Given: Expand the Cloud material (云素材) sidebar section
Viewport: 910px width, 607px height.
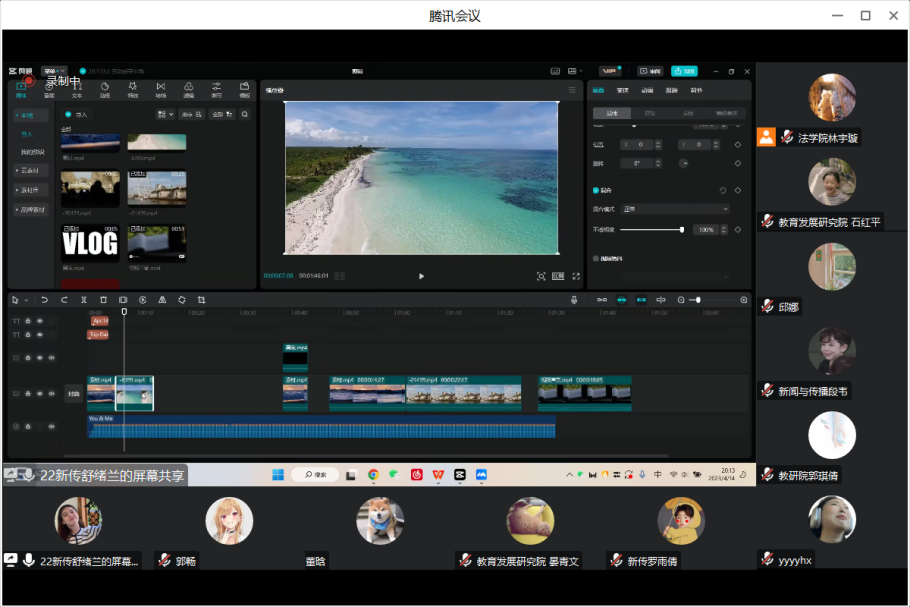Looking at the screenshot, I should [30, 171].
